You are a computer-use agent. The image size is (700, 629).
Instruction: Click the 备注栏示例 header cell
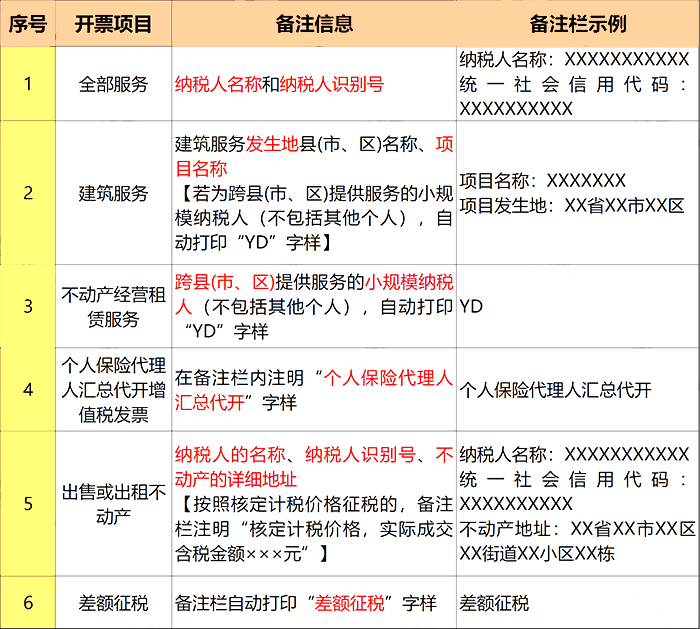[x=578, y=24]
